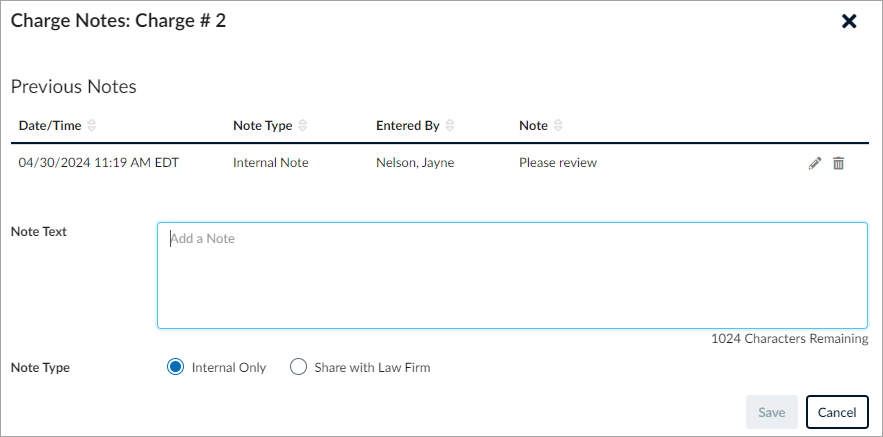Sort notes by Date/Time arrows

[x=92, y=126]
